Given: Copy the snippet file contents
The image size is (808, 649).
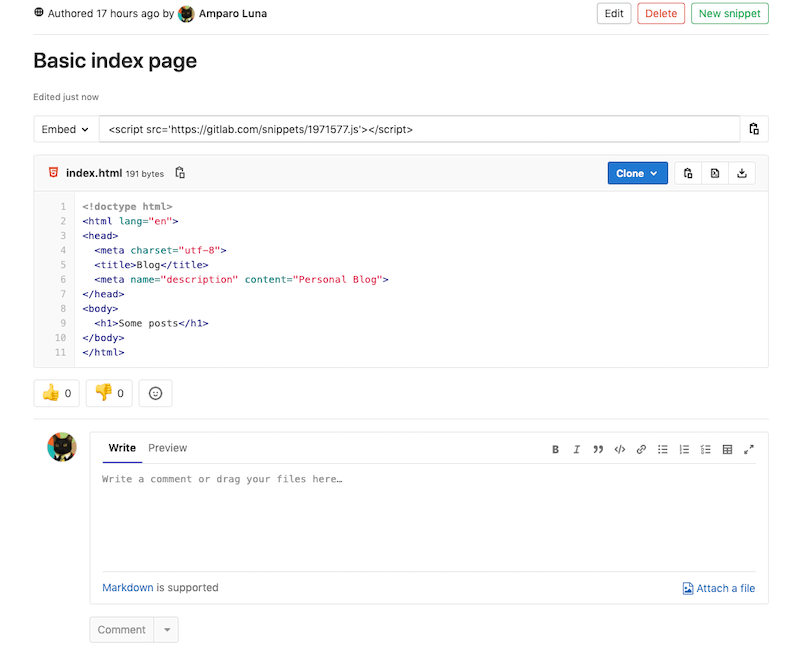Looking at the screenshot, I should [688, 172].
